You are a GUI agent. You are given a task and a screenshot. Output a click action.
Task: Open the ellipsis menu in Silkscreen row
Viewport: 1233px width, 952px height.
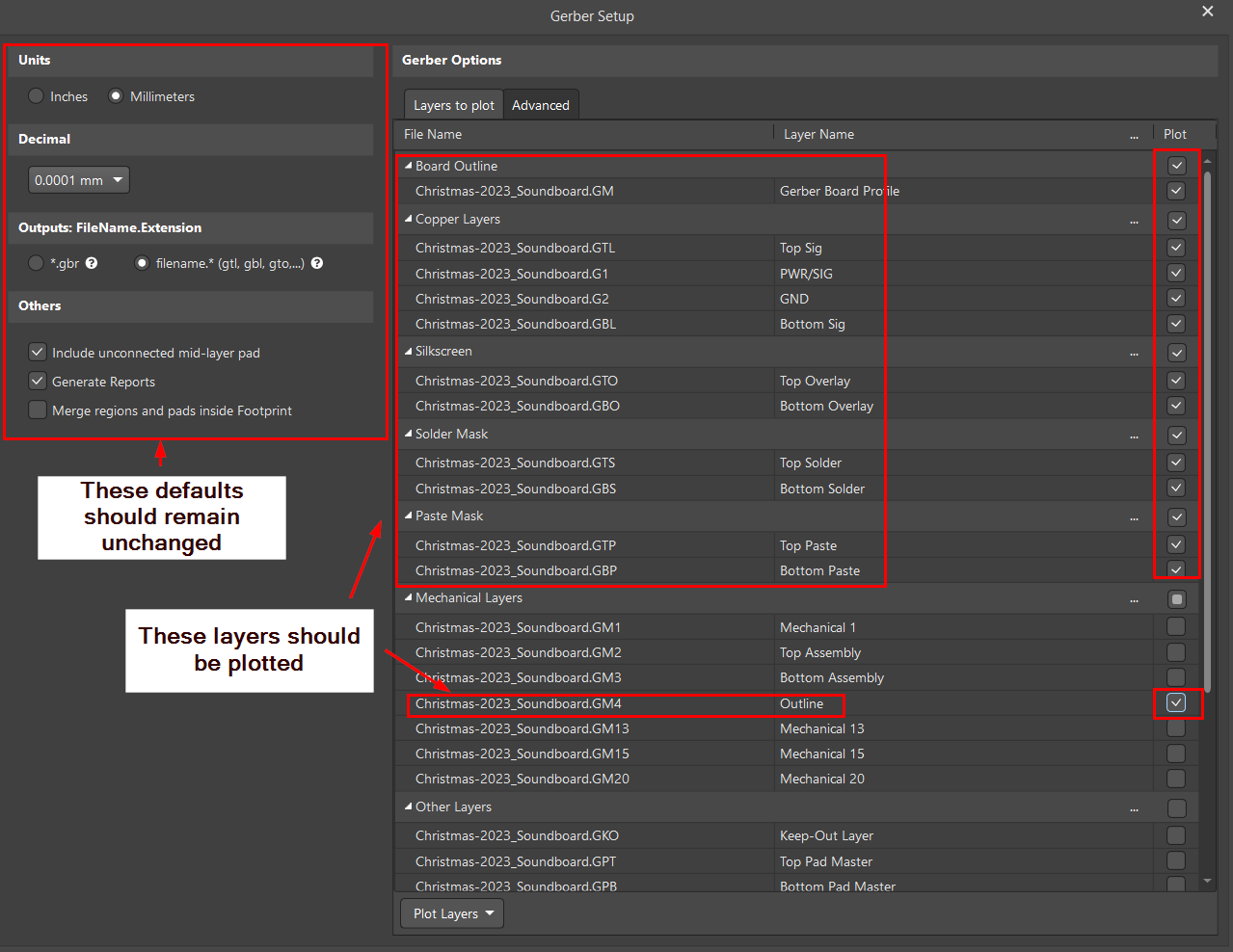coord(1134,353)
